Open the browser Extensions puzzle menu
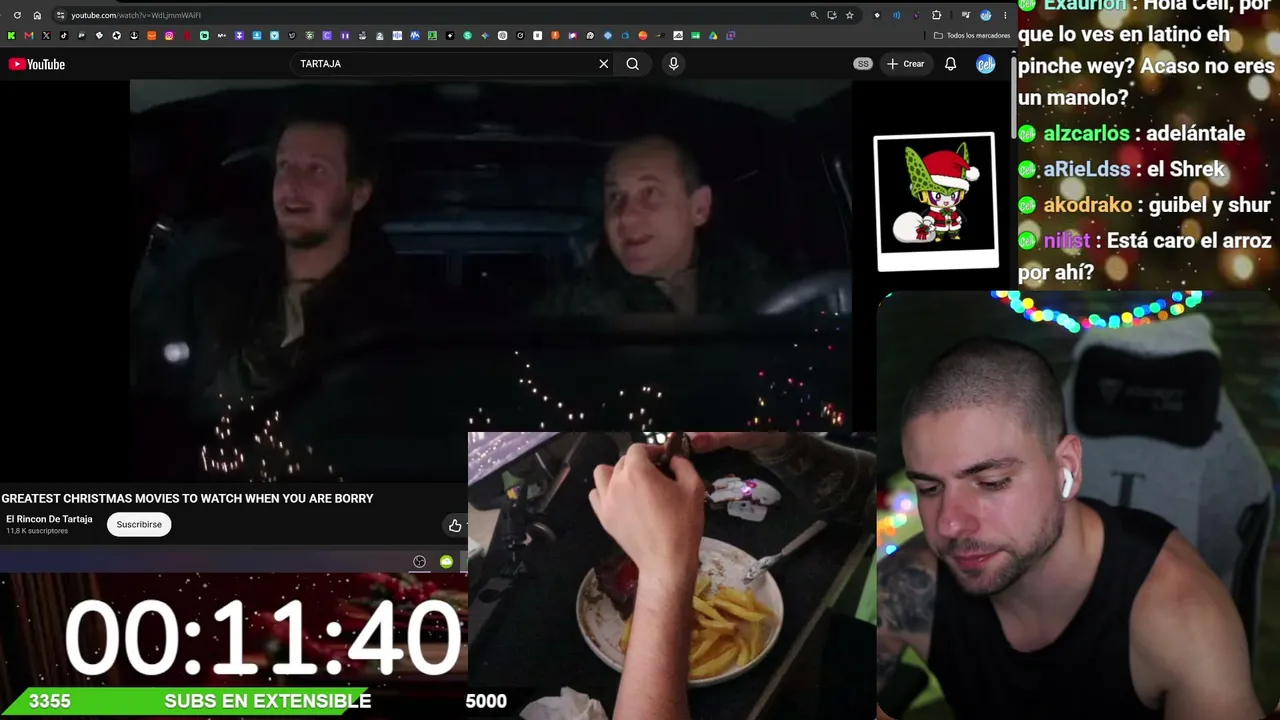This screenshot has width=1280, height=720. (x=936, y=15)
